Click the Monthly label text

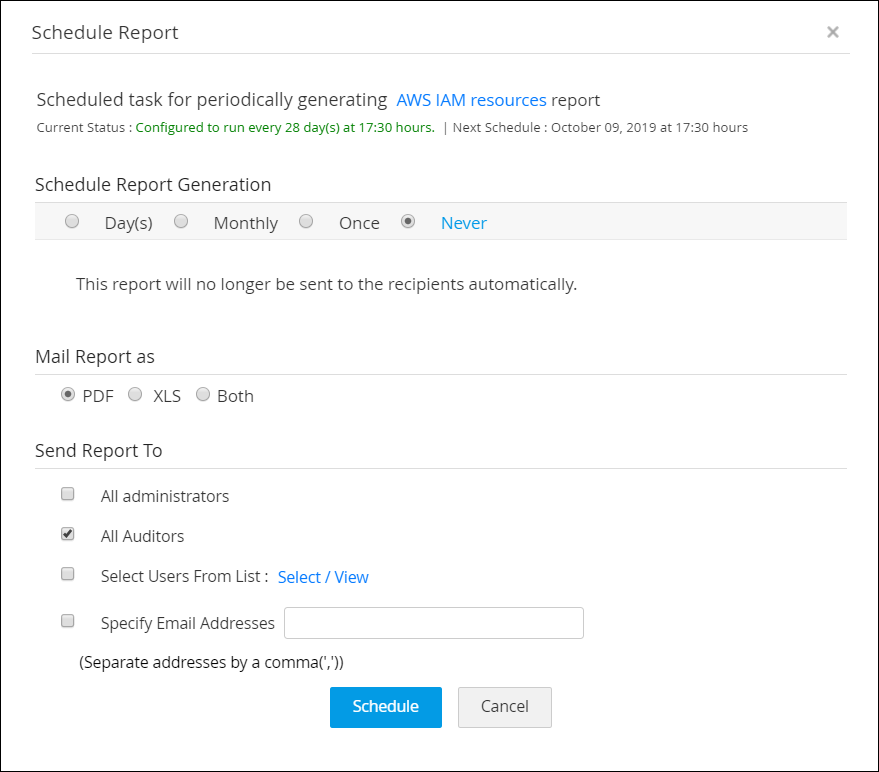click(246, 223)
